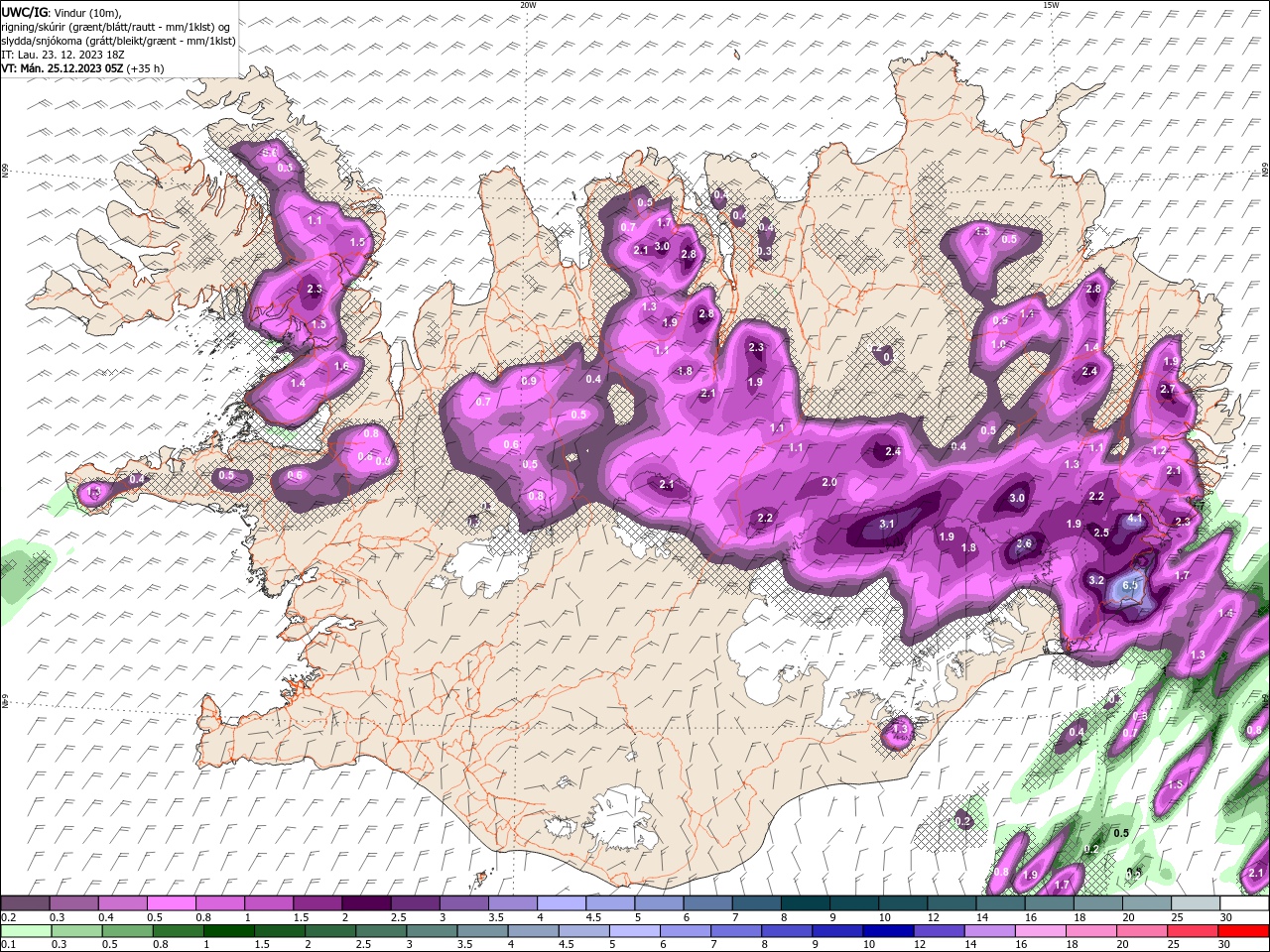Pick the 10 swatch on bottom blue scale

pyautogui.click(x=887, y=931)
